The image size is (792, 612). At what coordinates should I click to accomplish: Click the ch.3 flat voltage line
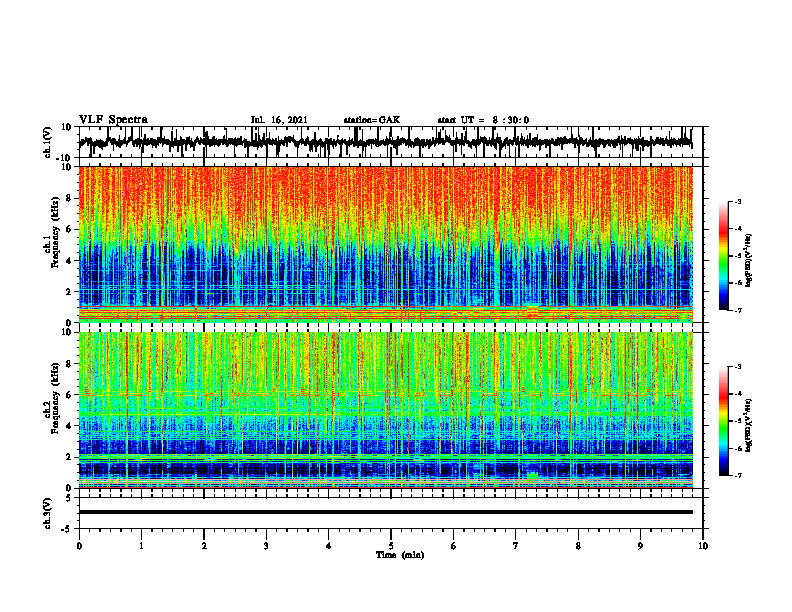(x=385, y=512)
